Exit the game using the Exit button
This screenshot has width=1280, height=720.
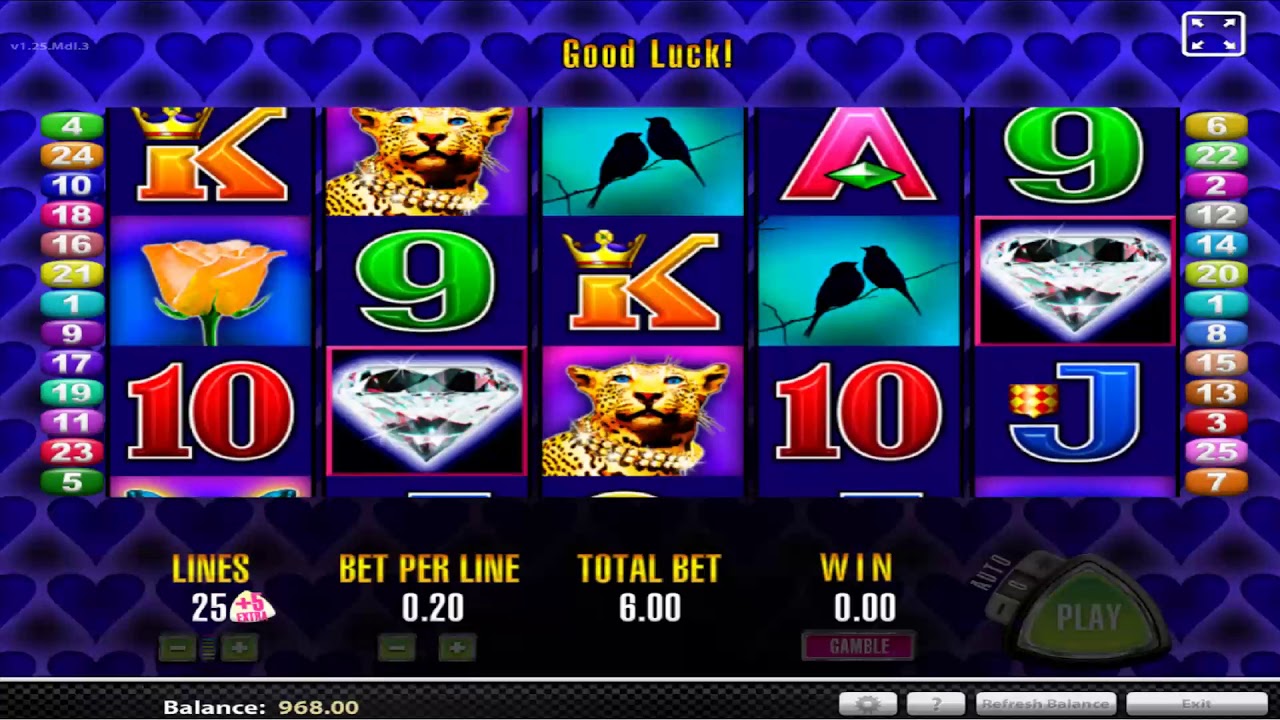(1196, 704)
